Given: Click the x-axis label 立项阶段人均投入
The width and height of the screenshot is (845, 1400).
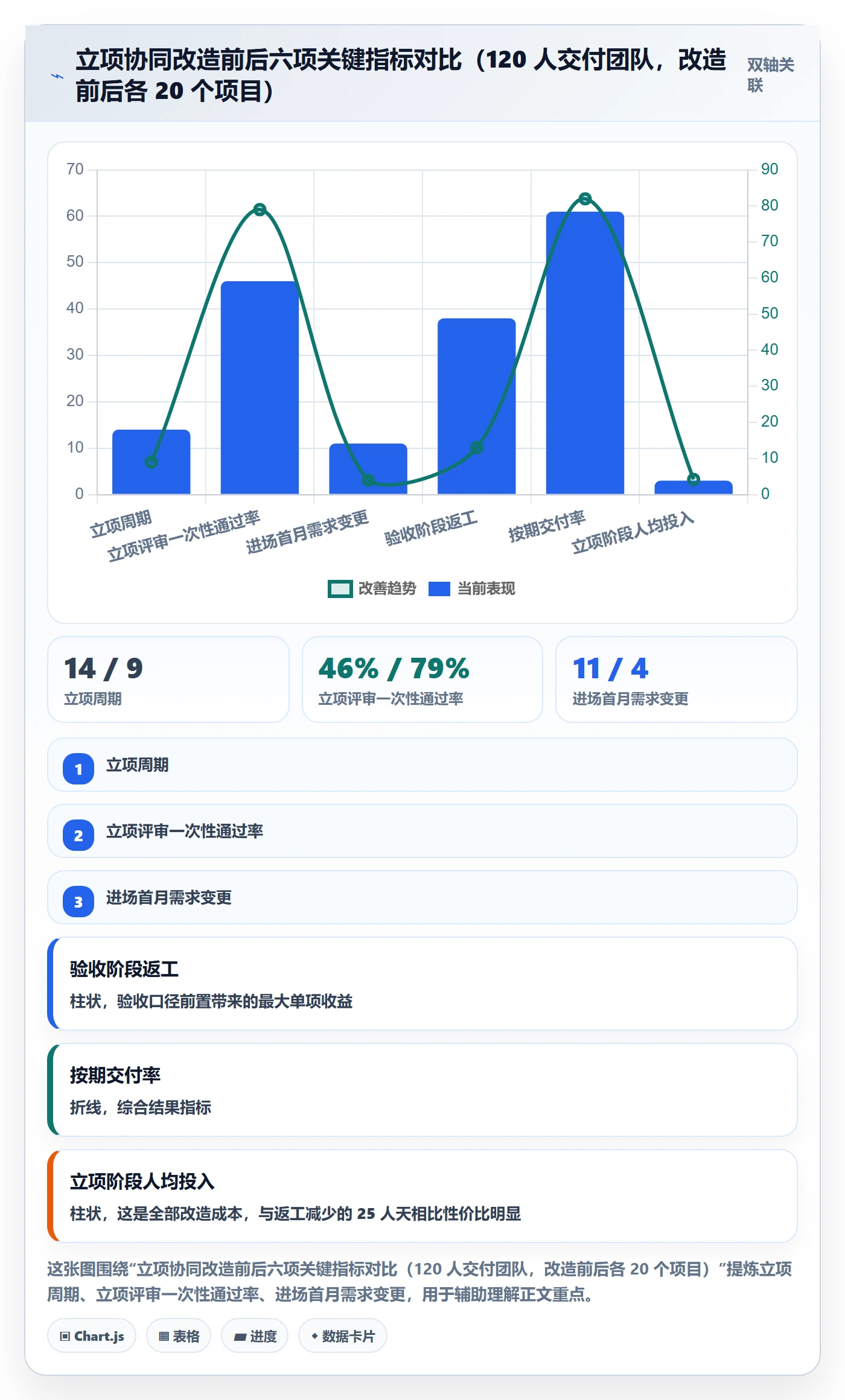Looking at the screenshot, I should click(633, 533).
